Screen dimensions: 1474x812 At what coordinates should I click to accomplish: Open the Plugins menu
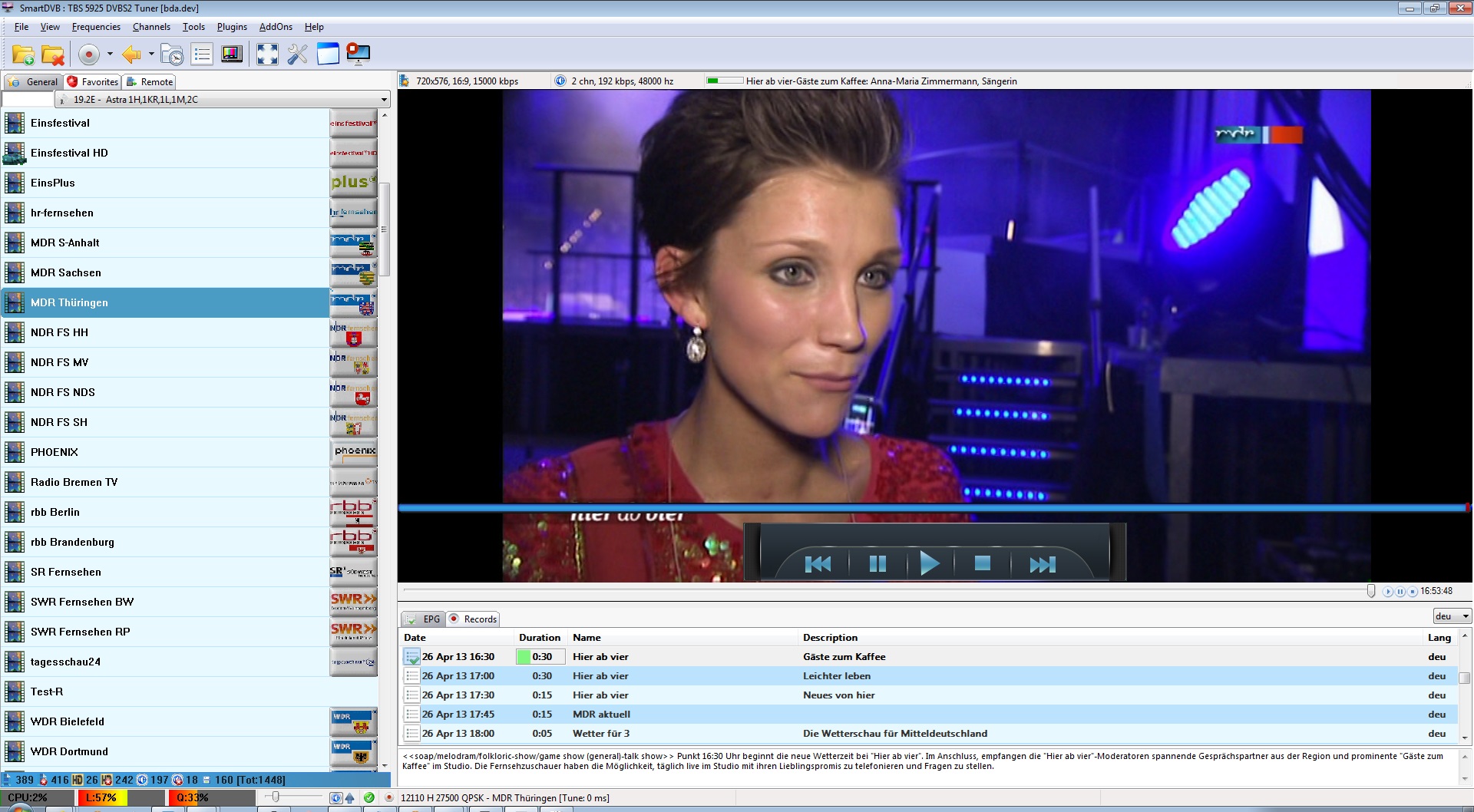232,27
